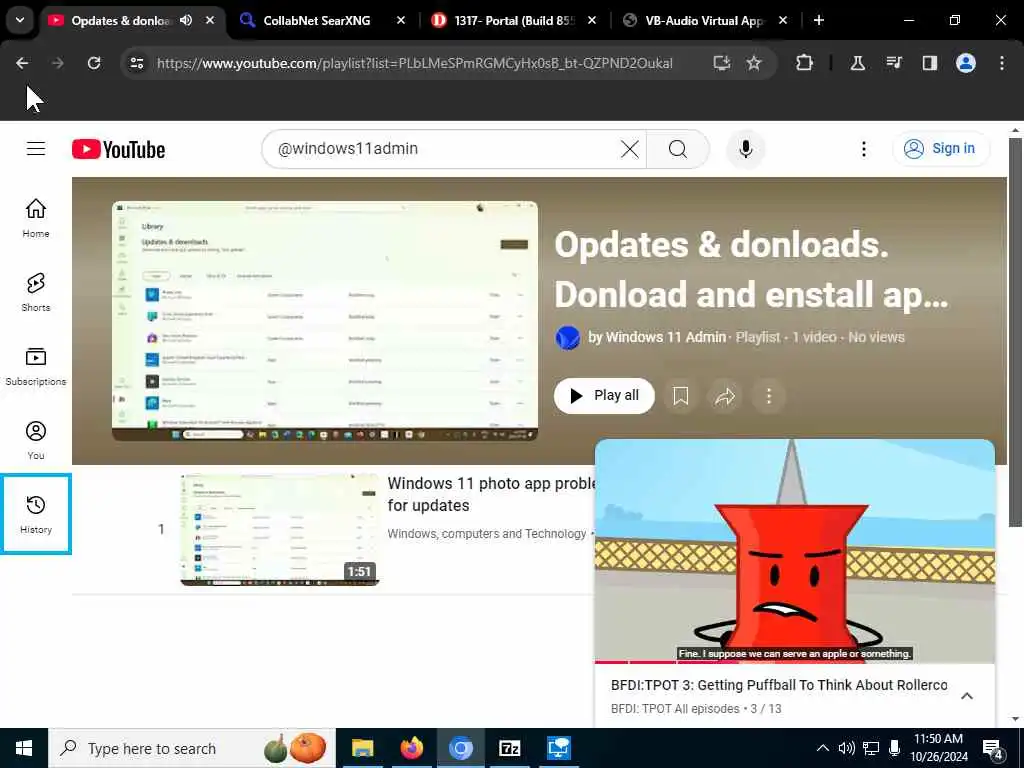Open the tab search dropdown
Screen dimensions: 1024x768
pyautogui.click(x=20, y=20)
